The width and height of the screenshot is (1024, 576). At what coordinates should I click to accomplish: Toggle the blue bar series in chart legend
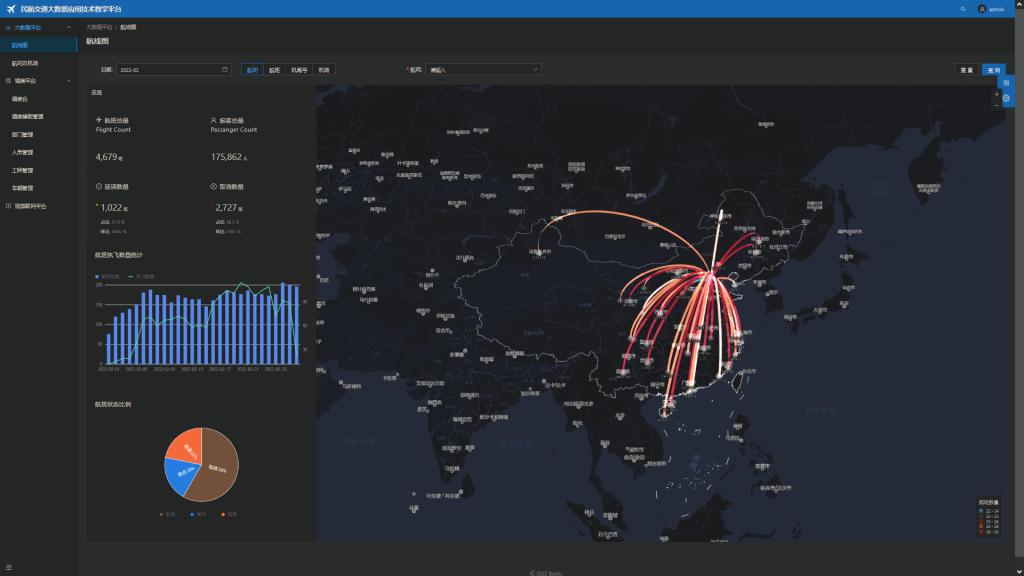109,275
